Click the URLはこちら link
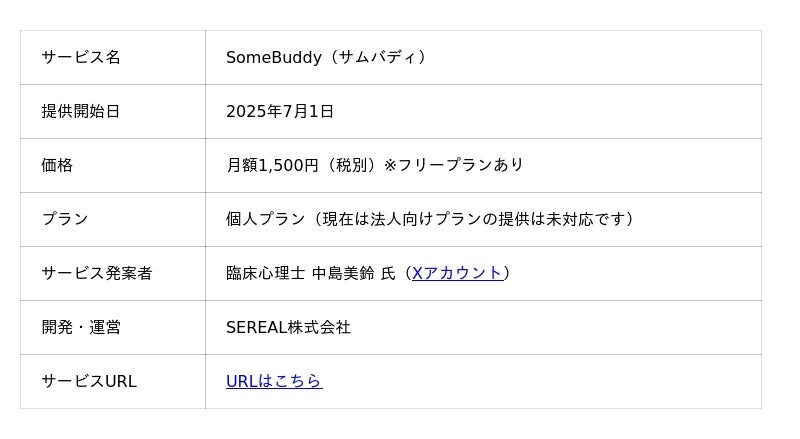Viewport: 800px width, 439px height. coord(274,381)
